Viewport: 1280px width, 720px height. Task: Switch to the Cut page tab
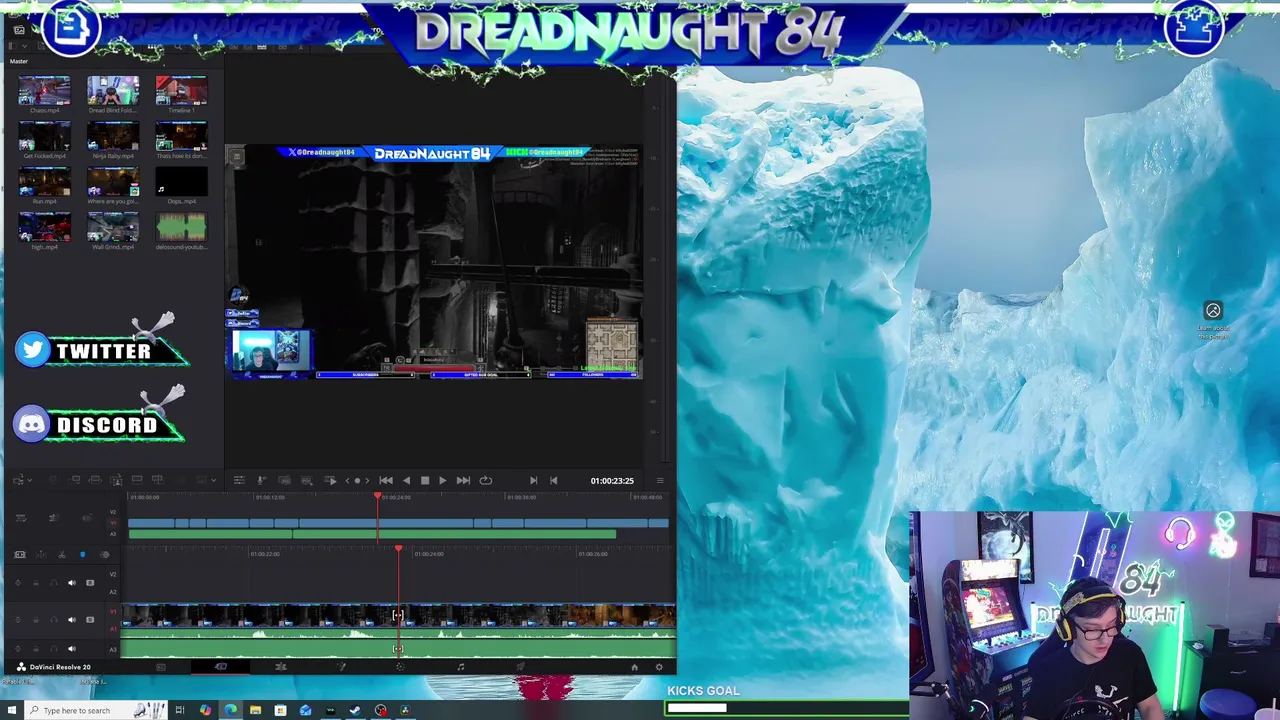point(221,667)
